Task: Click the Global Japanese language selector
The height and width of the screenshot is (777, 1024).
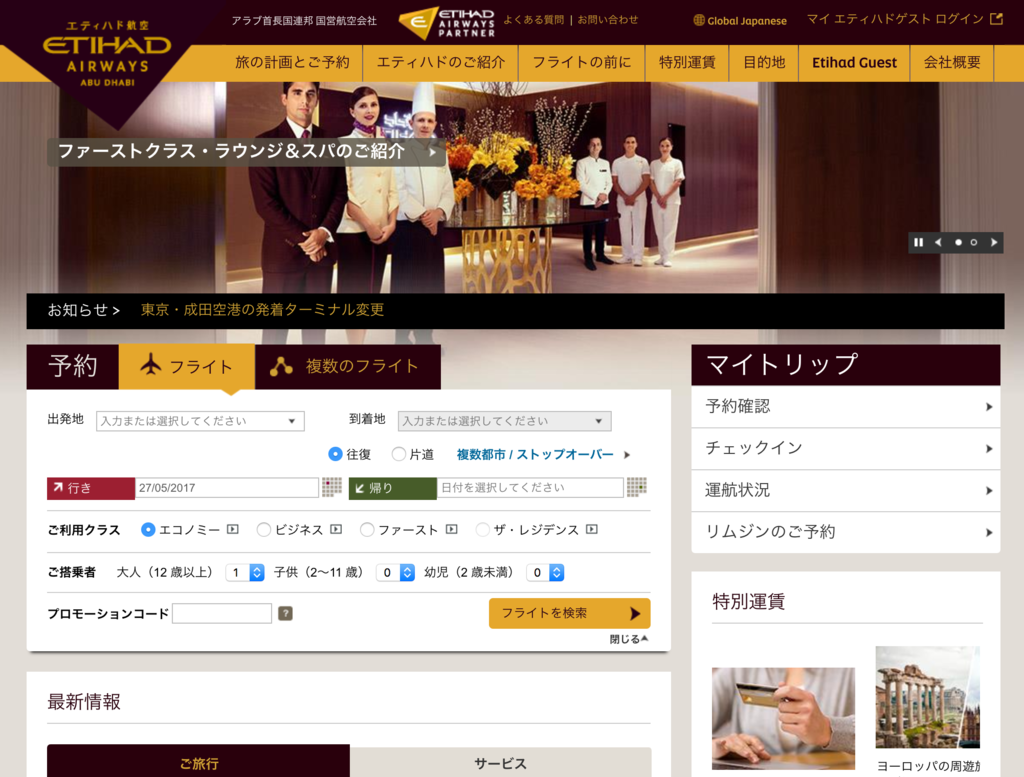Action: (x=740, y=20)
